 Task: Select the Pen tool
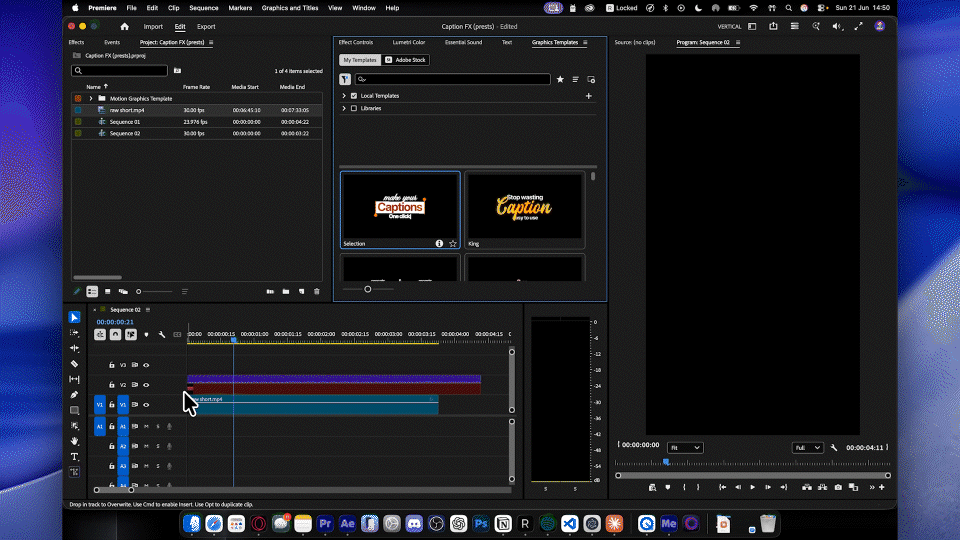74,394
